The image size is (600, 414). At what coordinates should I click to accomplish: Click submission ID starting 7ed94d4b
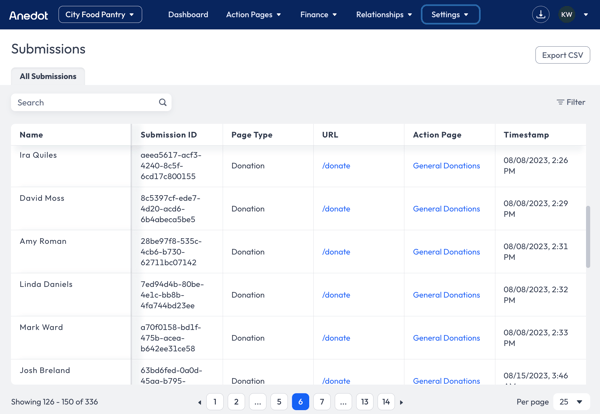[x=172, y=295]
